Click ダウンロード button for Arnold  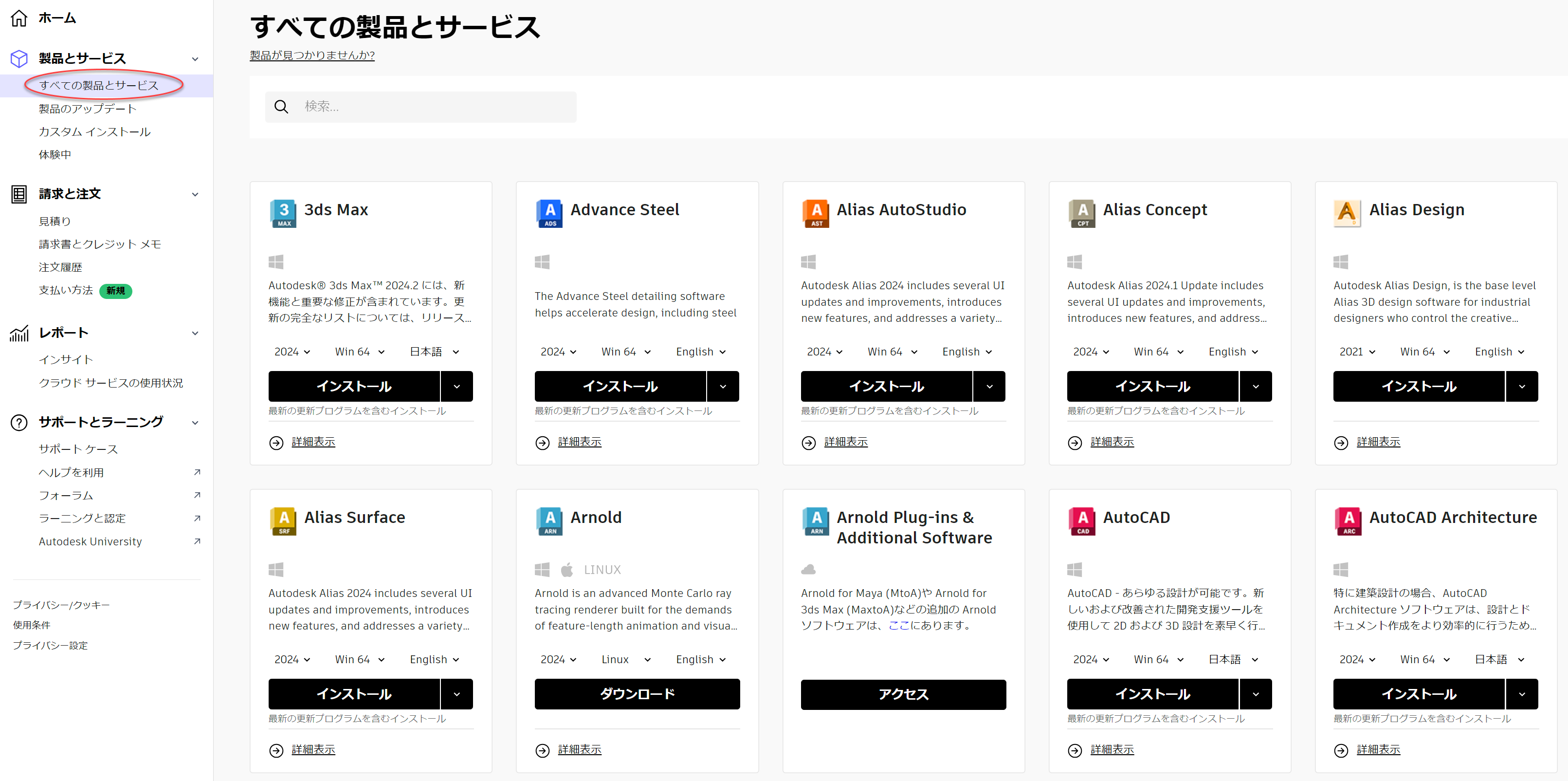click(x=638, y=694)
